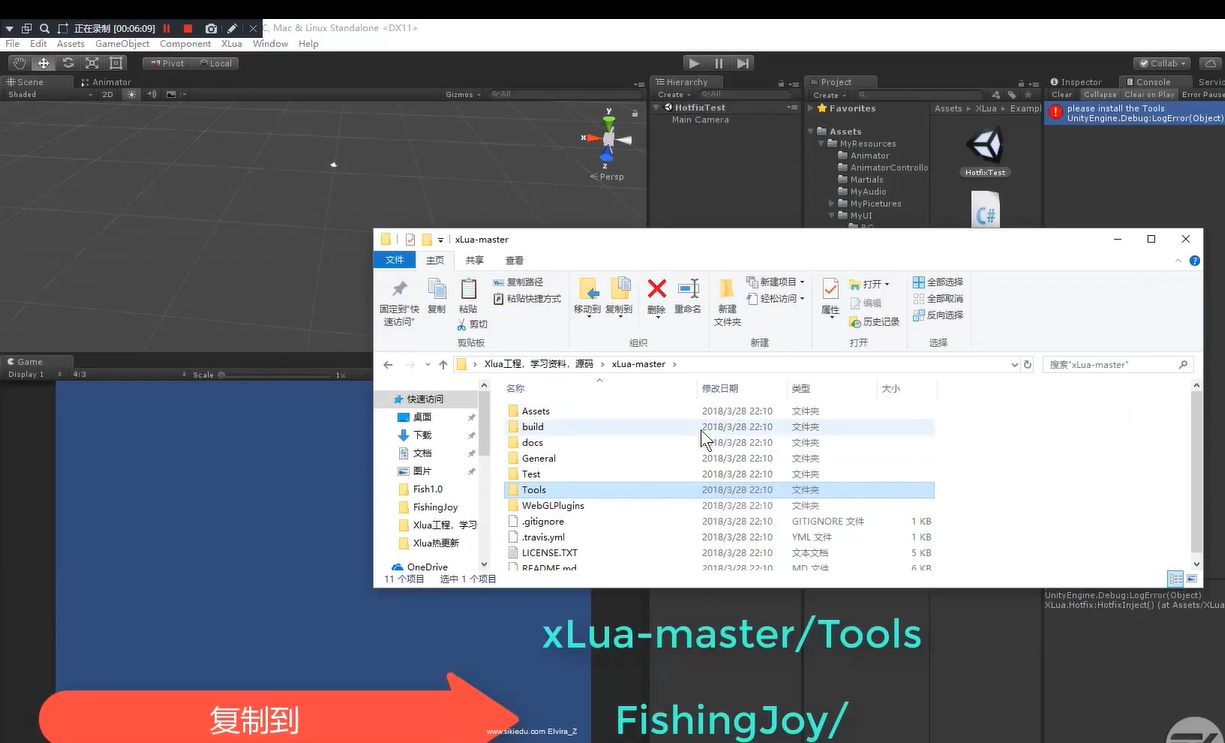Click the Explorer Back navigation arrow
This screenshot has width=1225, height=743.
[x=388, y=365]
